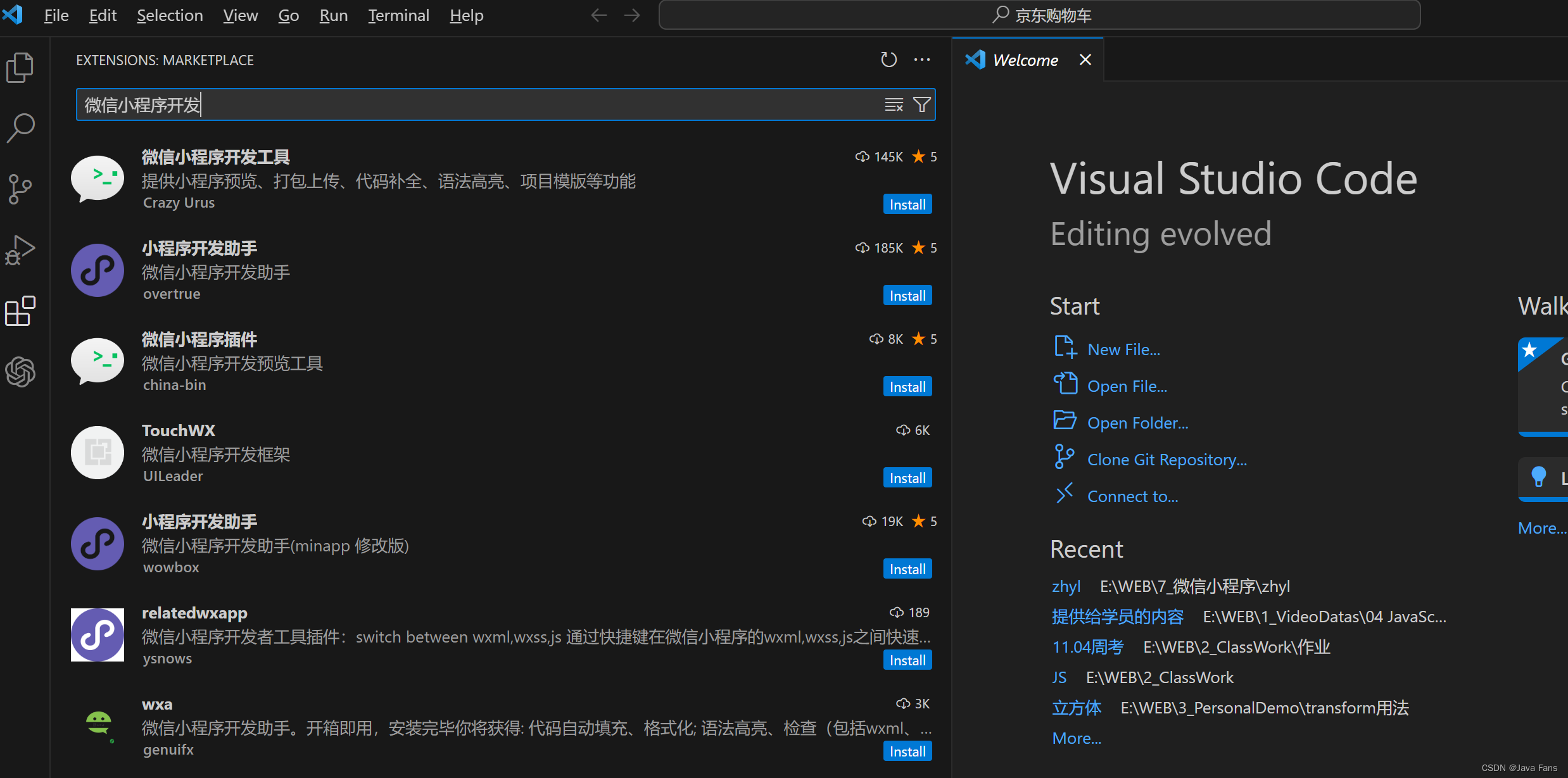
Task: Open the 微信小程序插件 extension title
Action: tap(199, 339)
